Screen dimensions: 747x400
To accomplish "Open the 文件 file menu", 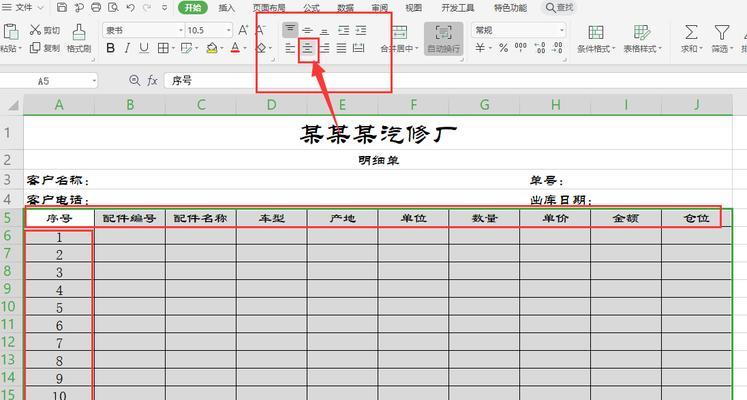I will 22,8.
